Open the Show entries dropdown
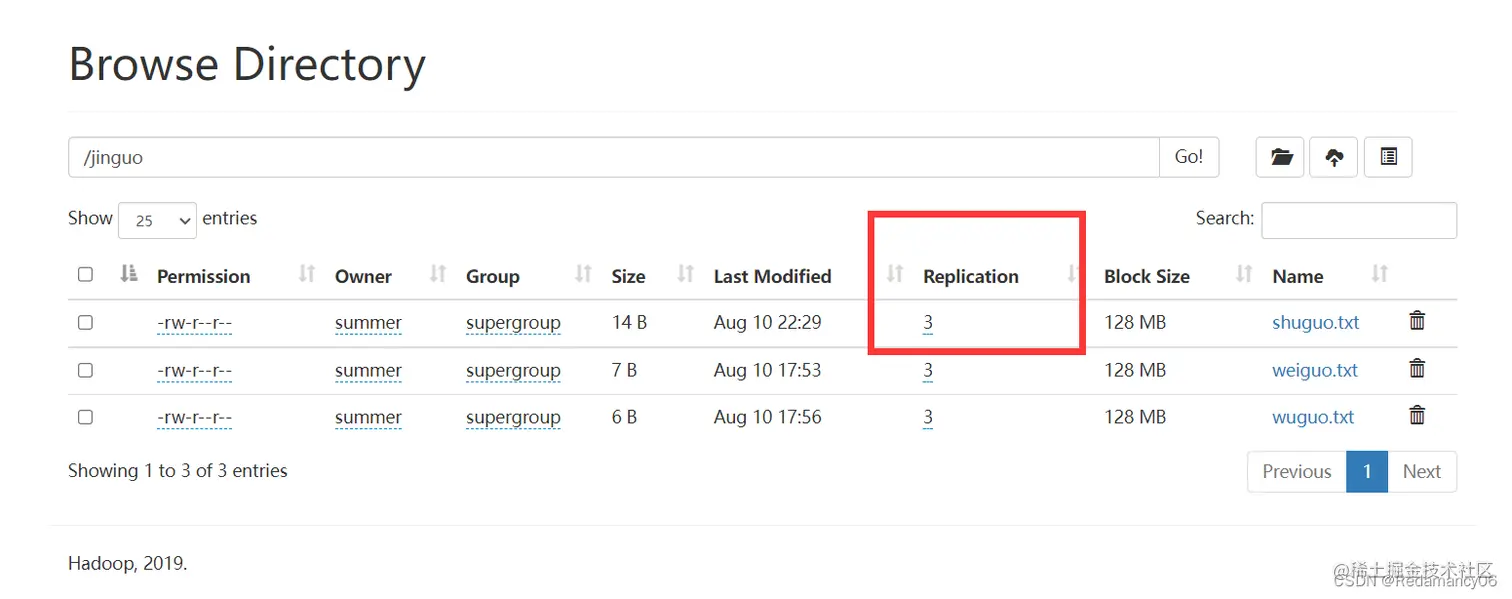1512x599 pixels. pos(157,221)
